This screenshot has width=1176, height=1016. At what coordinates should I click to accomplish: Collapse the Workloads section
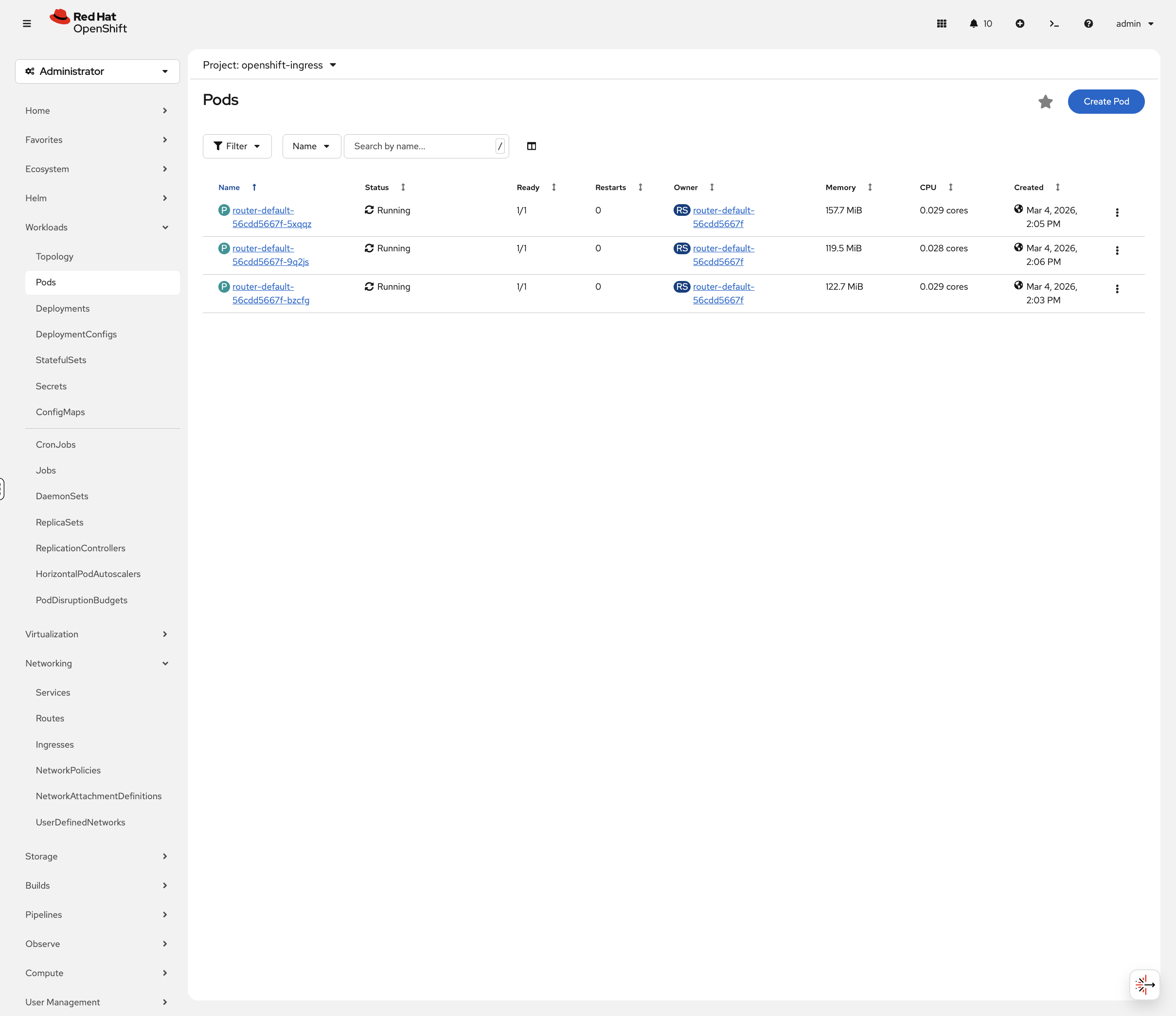(97, 227)
